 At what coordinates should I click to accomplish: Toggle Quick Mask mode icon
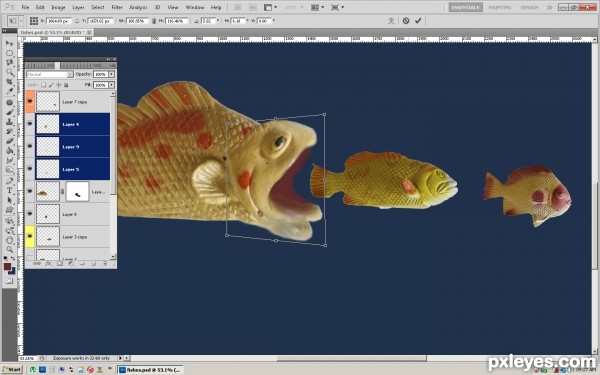9,281
